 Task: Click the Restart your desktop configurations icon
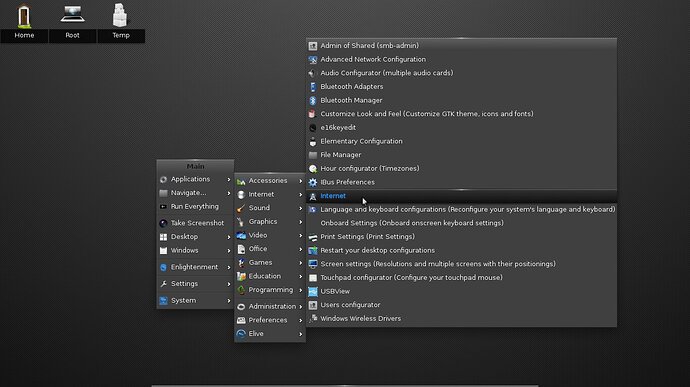coord(312,251)
